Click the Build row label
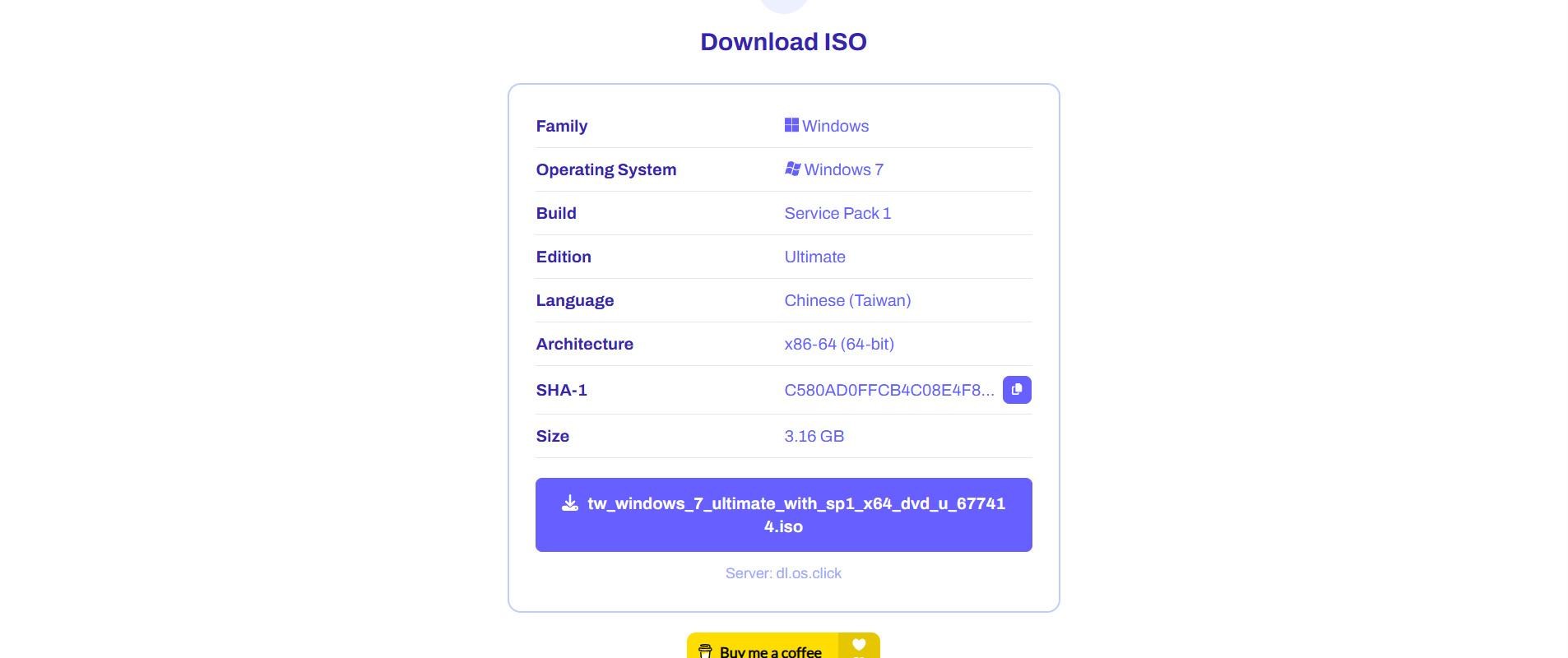1568x658 pixels. [x=556, y=213]
